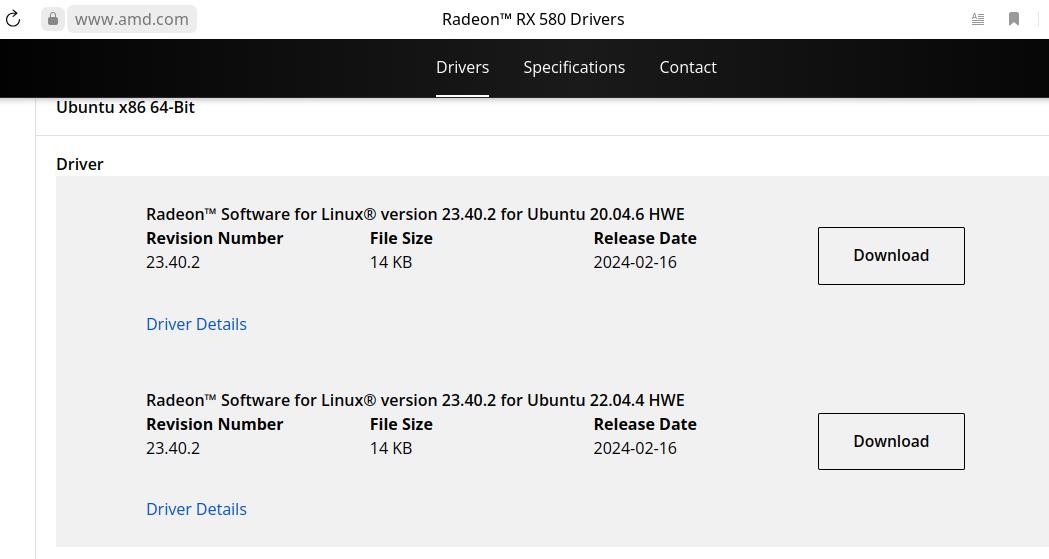Viewport: 1049px width, 559px height.
Task: Bookmark this page
Action: [x=1014, y=19]
